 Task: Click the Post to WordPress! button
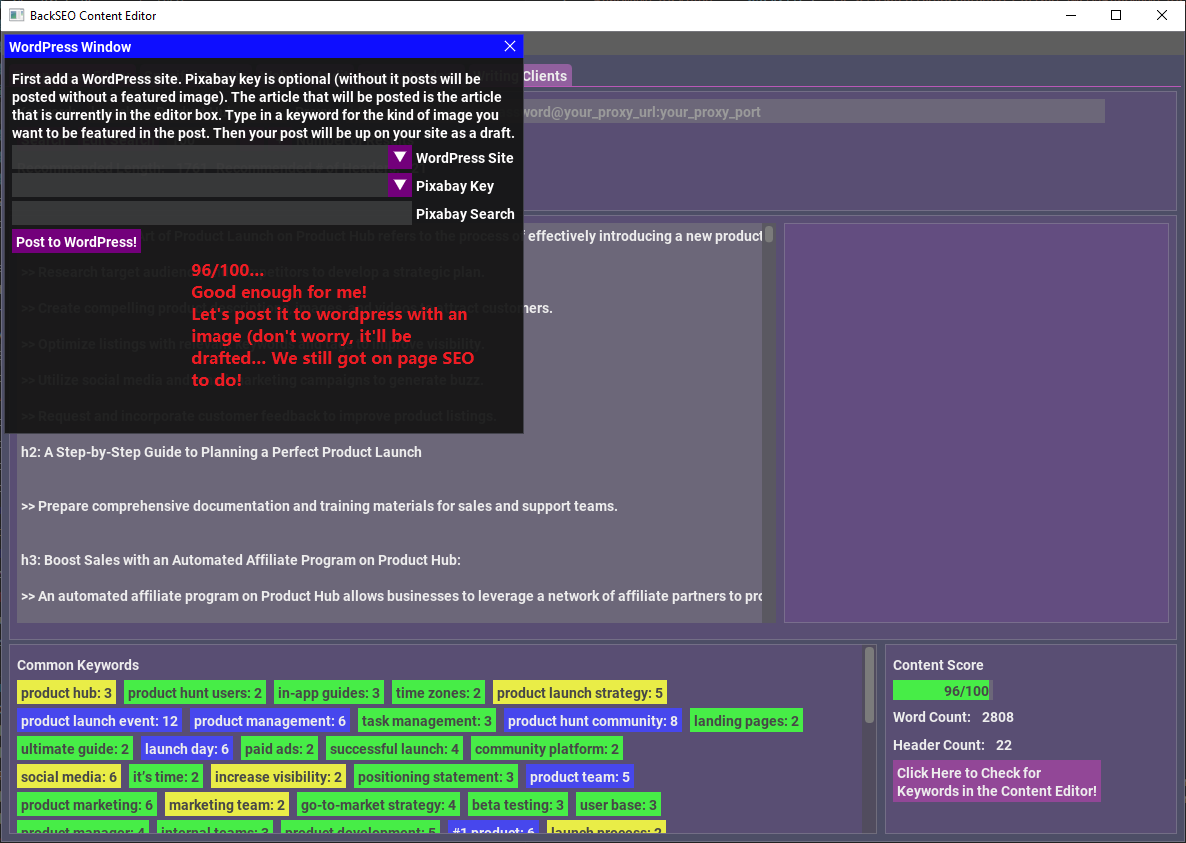click(x=76, y=242)
